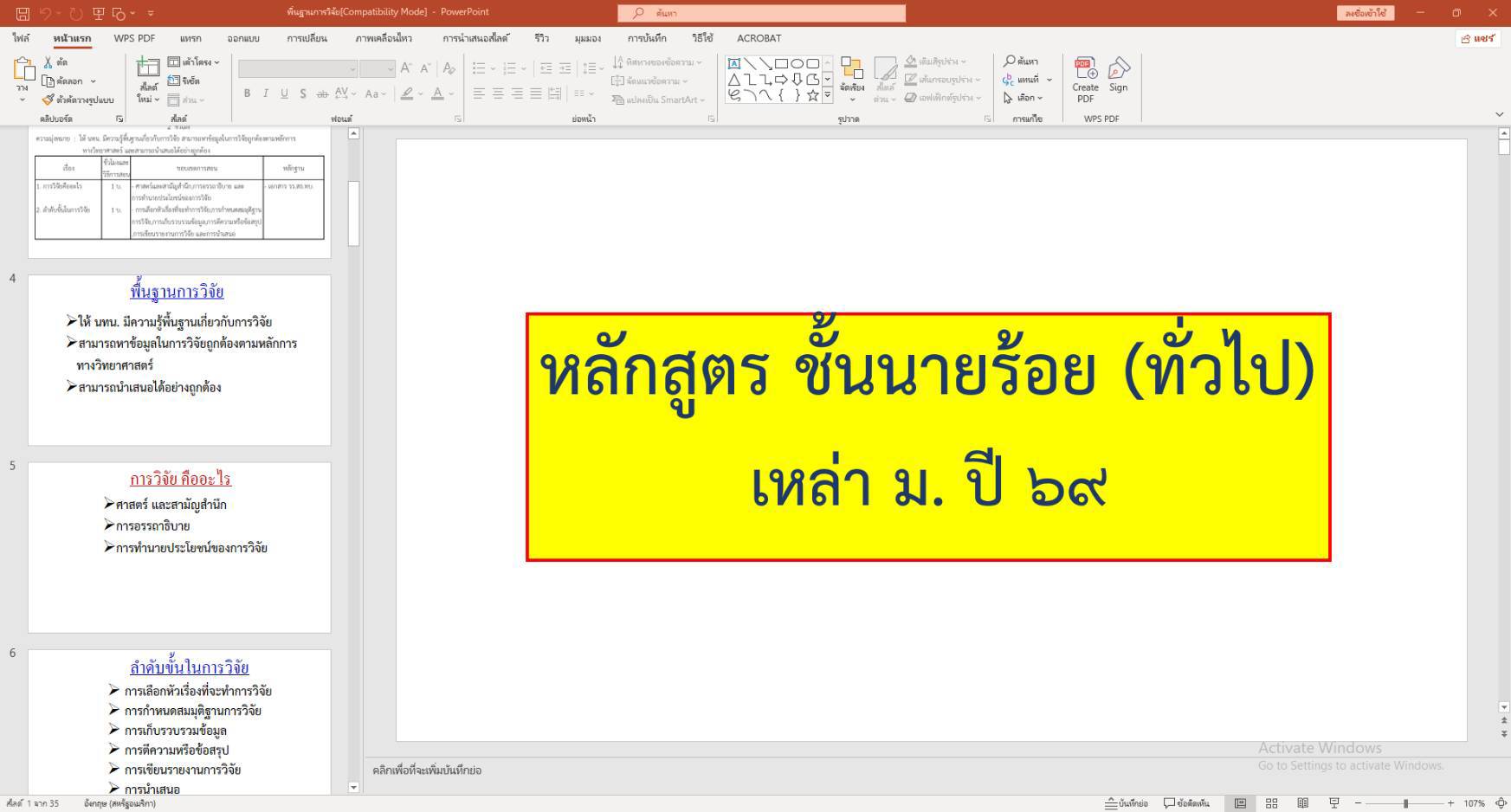Click the Format Painter brush icon
This screenshot has width=1511, height=812.
[48, 100]
